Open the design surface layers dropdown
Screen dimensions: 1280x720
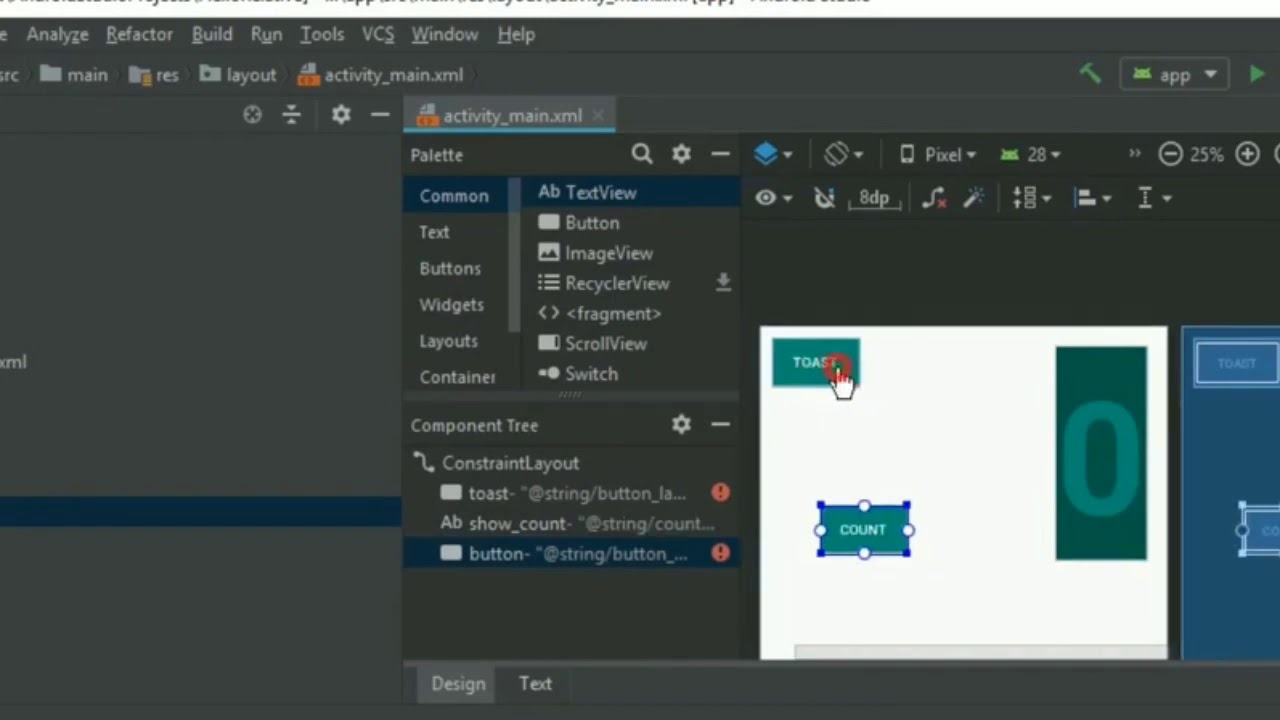coord(773,154)
